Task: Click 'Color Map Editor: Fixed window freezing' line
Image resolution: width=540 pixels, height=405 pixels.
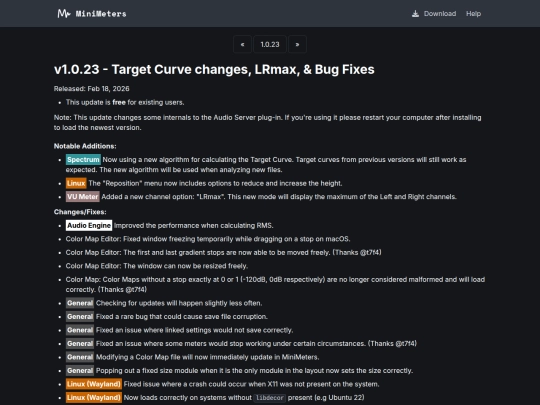Action: click(x=208, y=239)
